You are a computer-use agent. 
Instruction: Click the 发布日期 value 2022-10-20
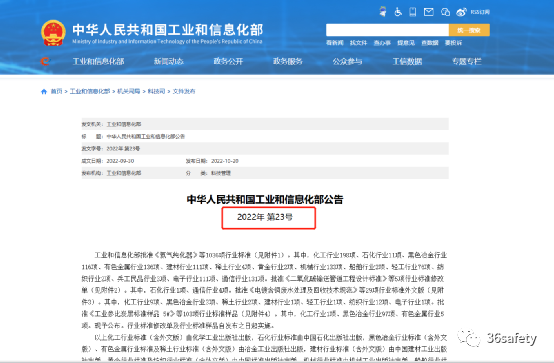click(225, 161)
